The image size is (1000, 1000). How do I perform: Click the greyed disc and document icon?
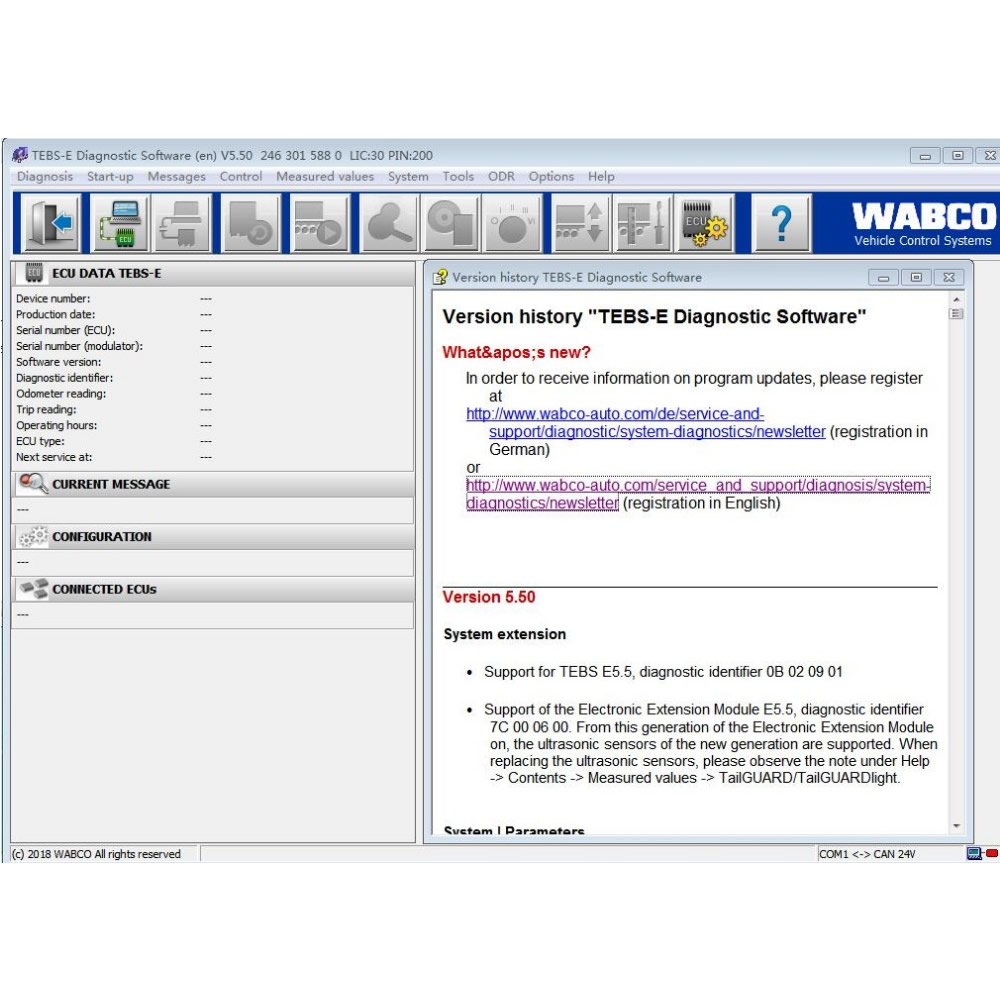[452, 223]
